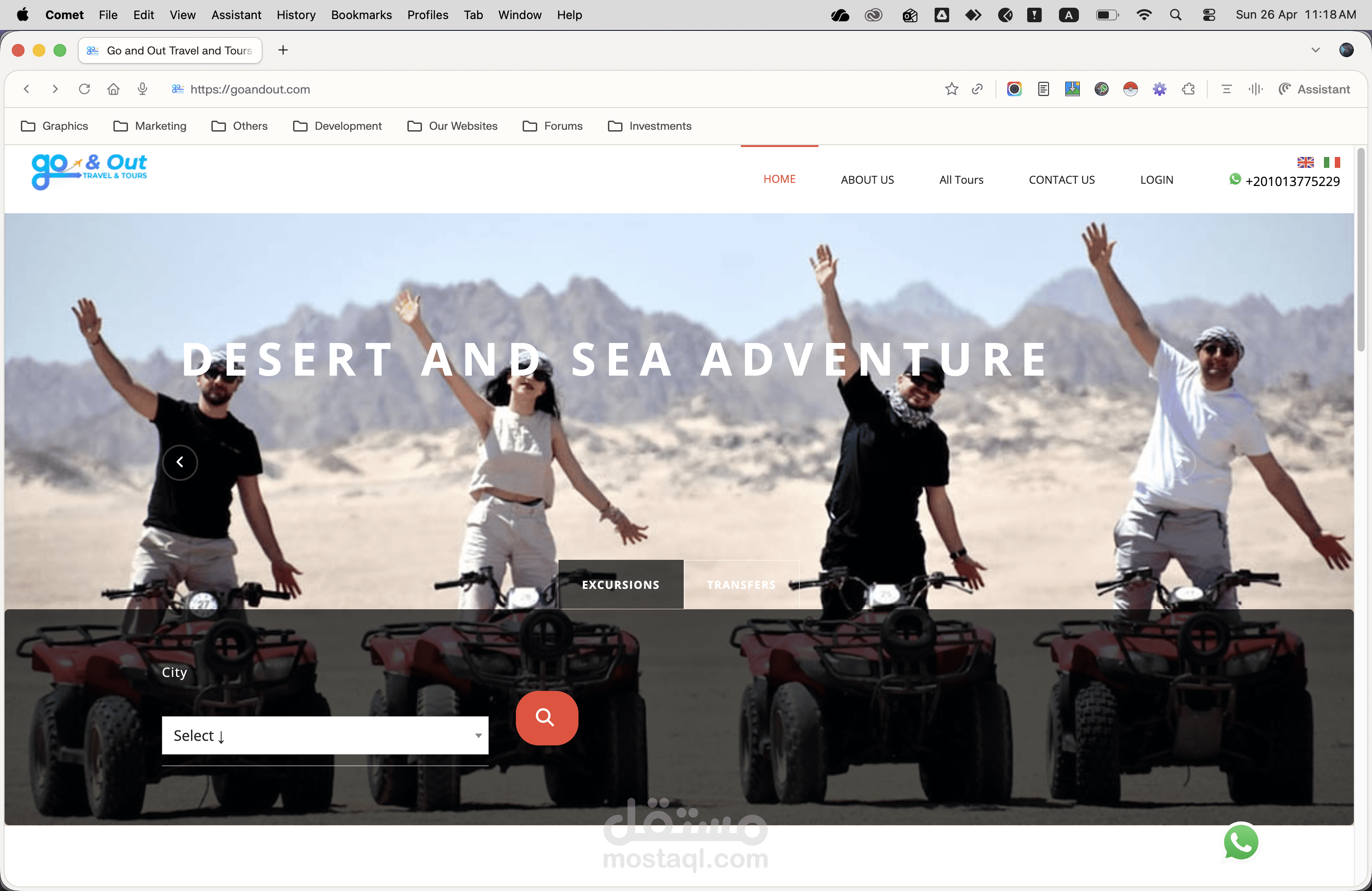Open the Our Websites bookmarks folder
The width and height of the screenshot is (1372, 891).
click(x=452, y=126)
